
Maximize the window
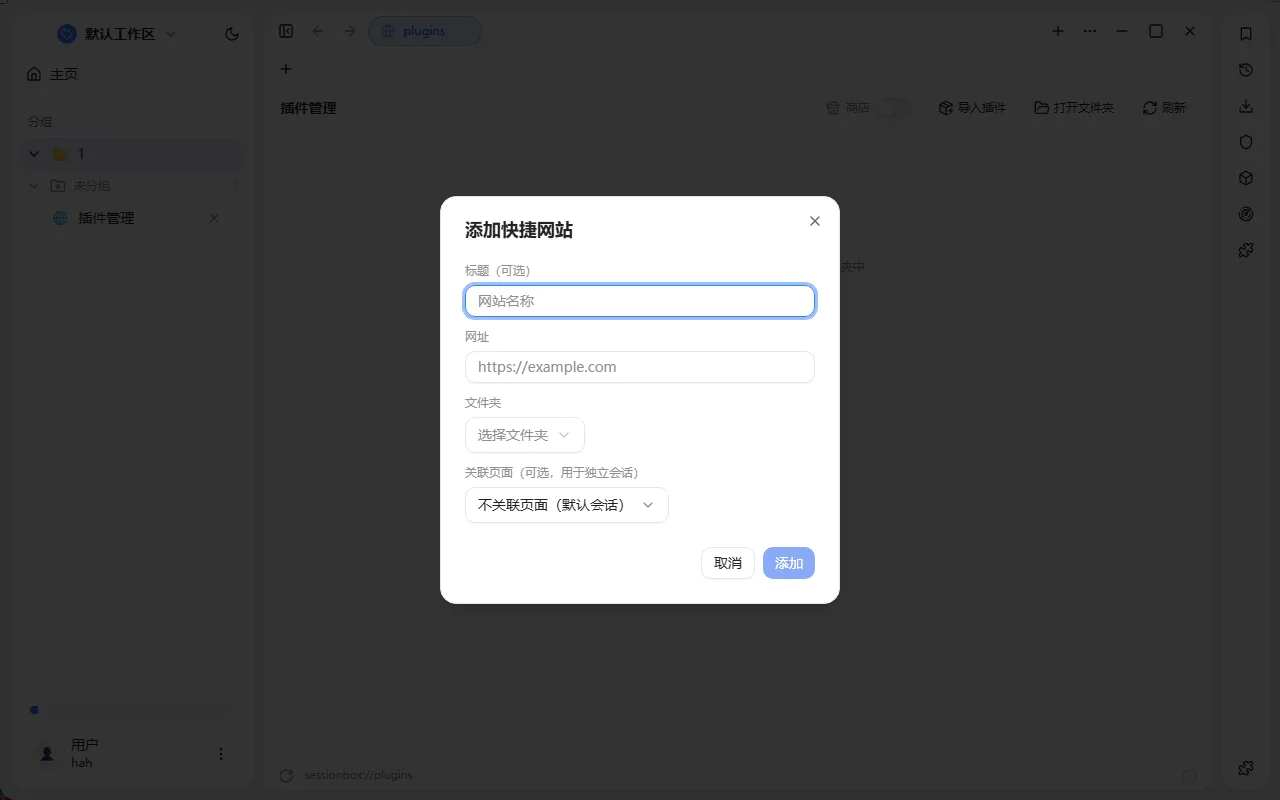click(x=1156, y=31)
